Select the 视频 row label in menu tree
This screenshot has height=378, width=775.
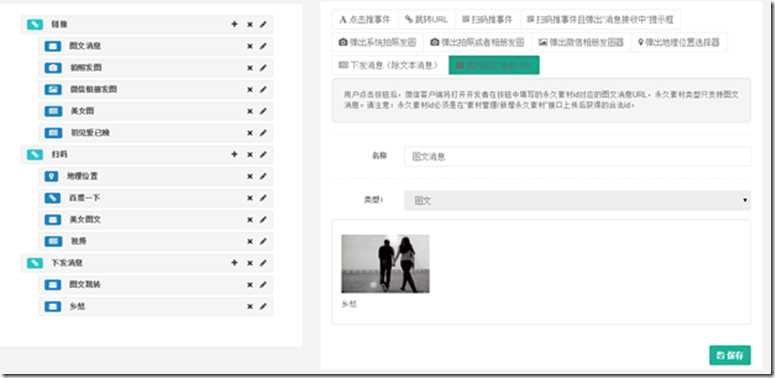coord(79,241)
